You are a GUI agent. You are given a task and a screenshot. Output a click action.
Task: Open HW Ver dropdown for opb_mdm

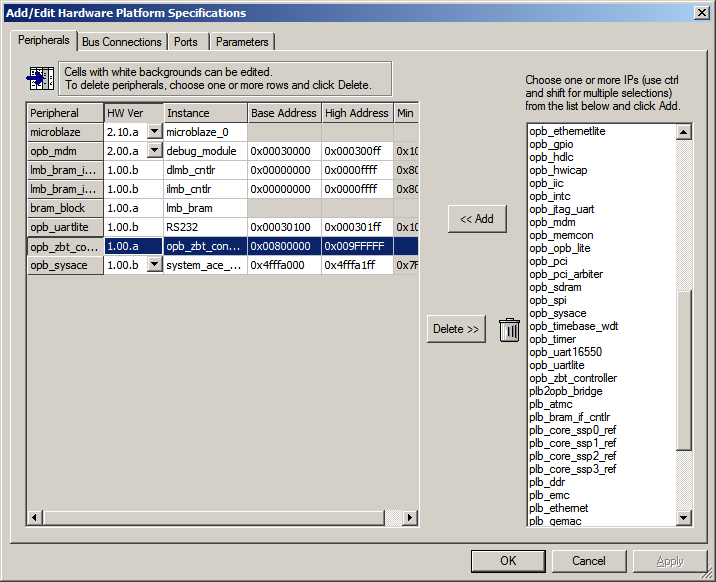tap(154, 151)
